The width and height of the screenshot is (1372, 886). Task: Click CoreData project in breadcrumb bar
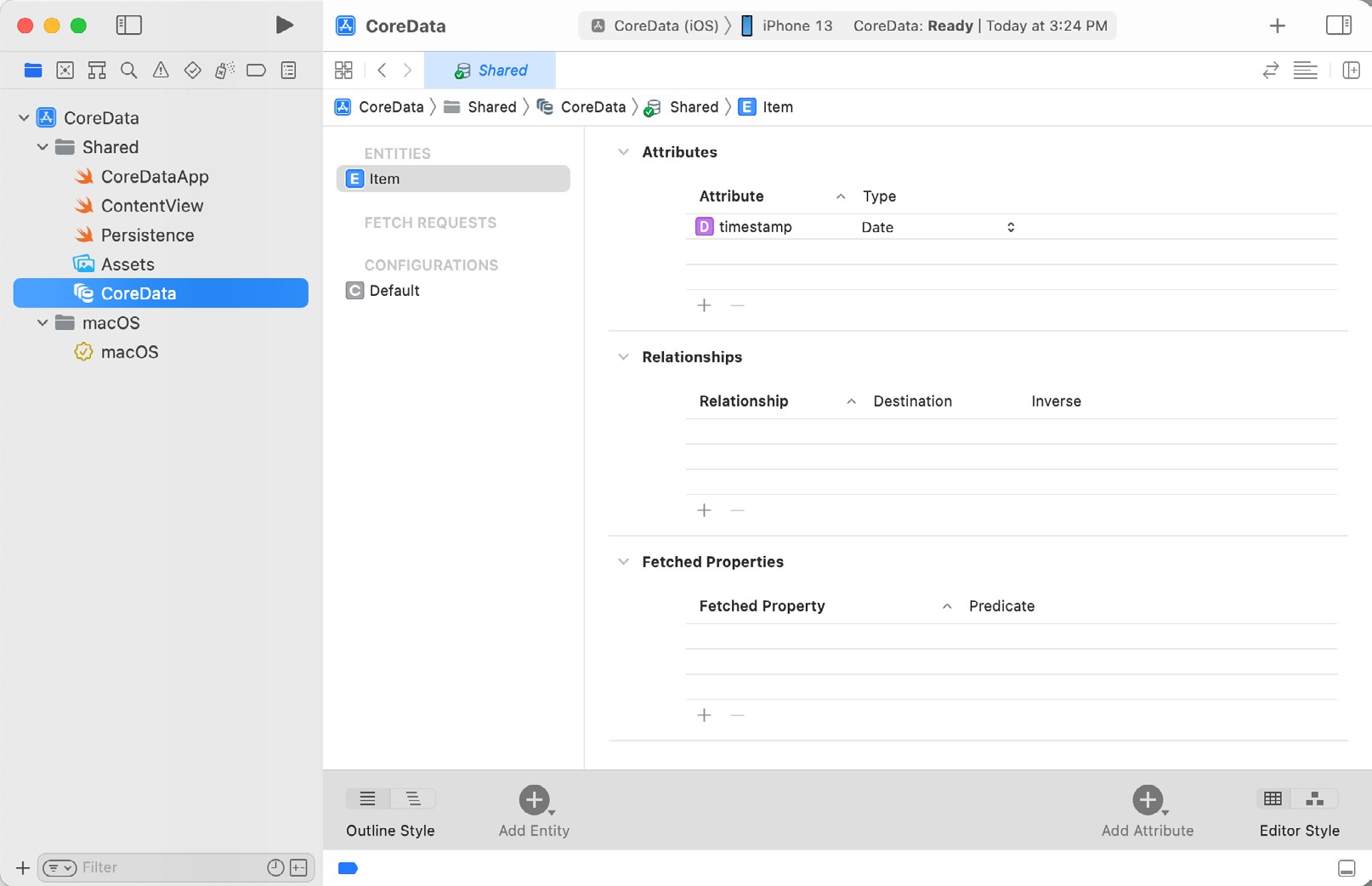pyautogui.click(x=379, y=107)
